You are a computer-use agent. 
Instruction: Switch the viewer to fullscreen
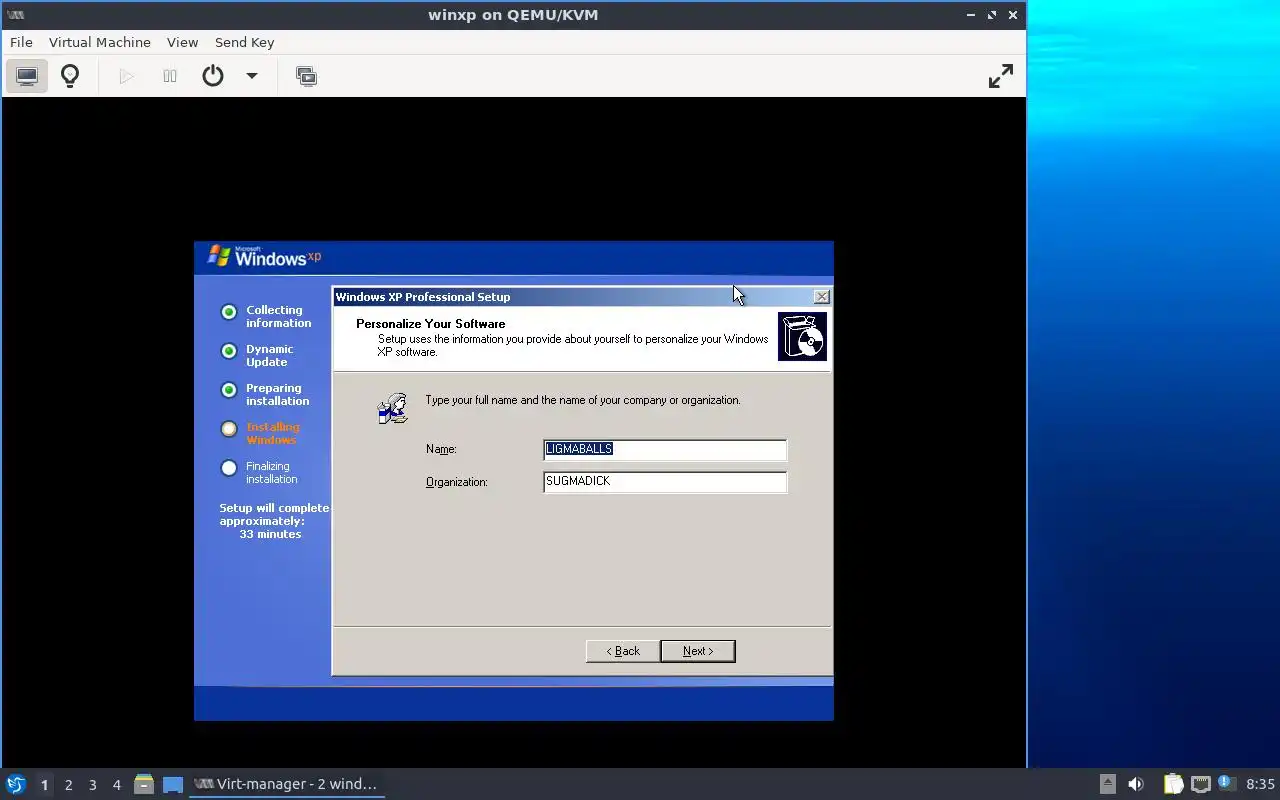(1000, 76)
